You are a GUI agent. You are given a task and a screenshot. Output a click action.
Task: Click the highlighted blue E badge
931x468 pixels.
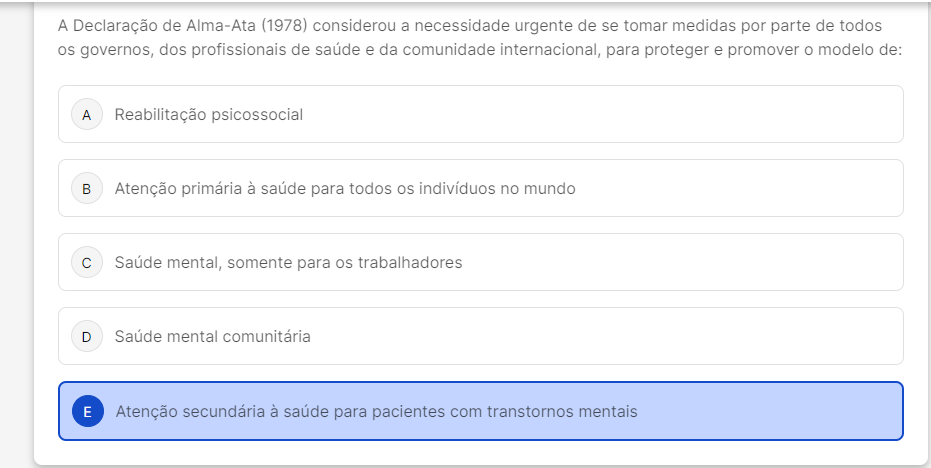(x=88, y=411)
